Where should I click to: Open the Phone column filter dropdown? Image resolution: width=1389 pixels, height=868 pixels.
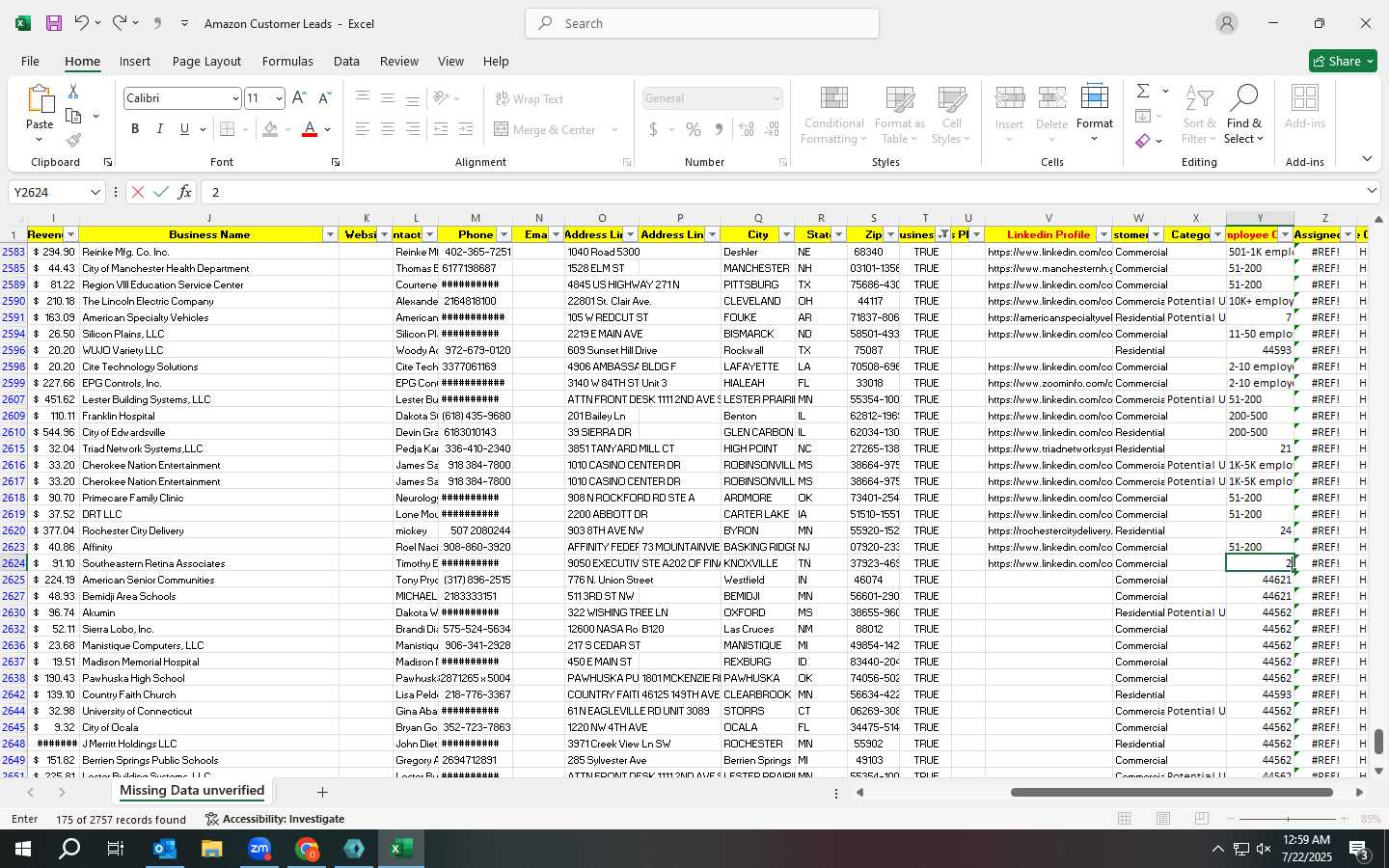click(504, 234)
